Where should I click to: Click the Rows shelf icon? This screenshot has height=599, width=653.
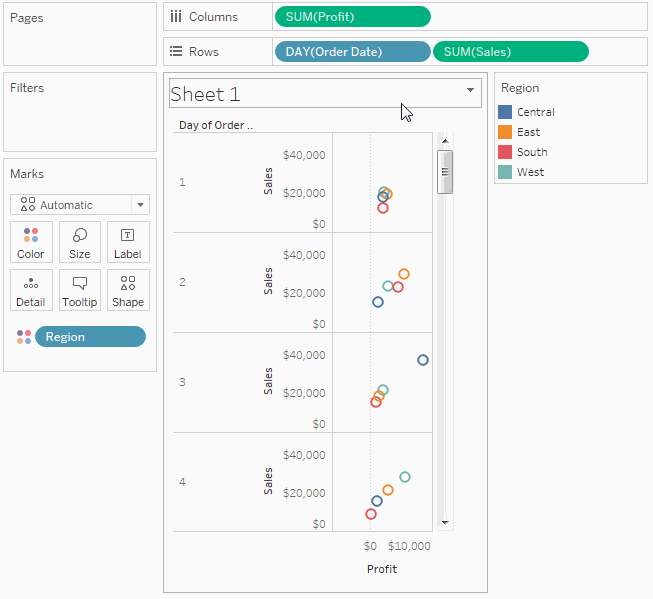176,51
